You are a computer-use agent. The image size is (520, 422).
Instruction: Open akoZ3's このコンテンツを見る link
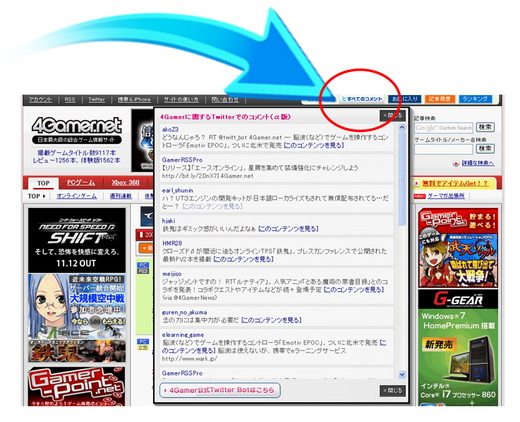tap(314, 145)
